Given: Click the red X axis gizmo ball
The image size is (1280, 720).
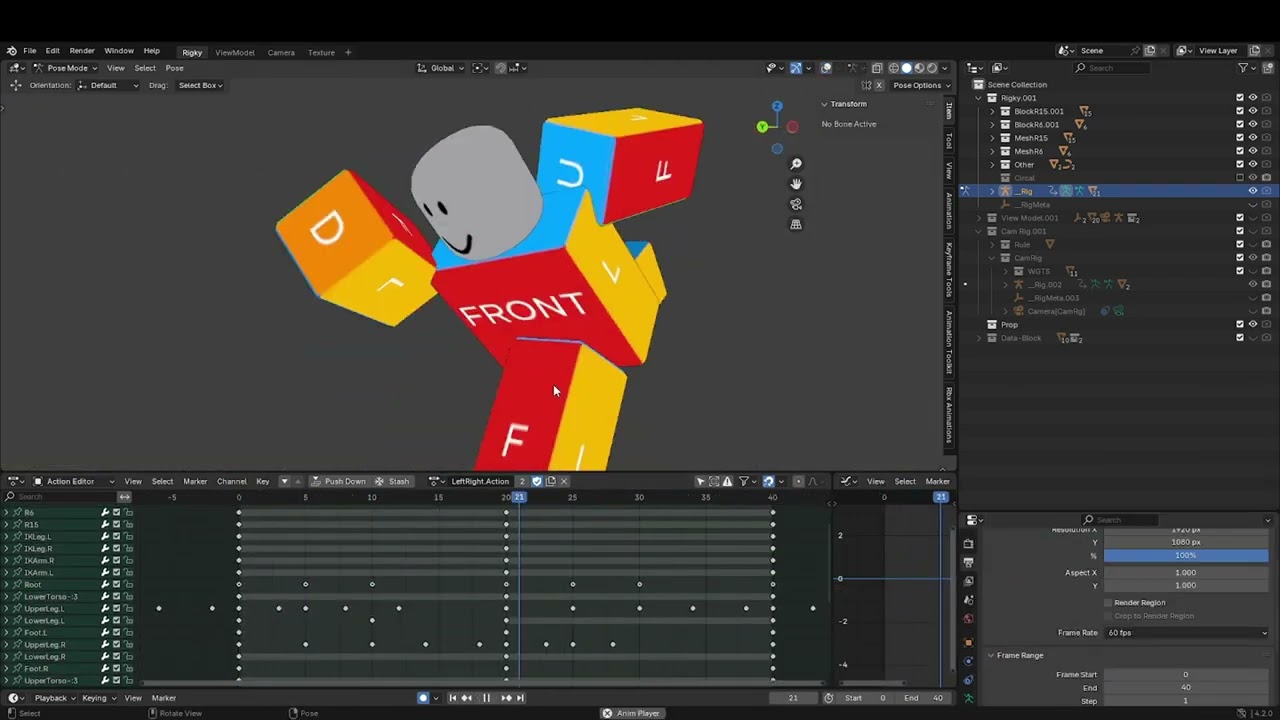Looking at the screenshot, I should click(792, 127).
